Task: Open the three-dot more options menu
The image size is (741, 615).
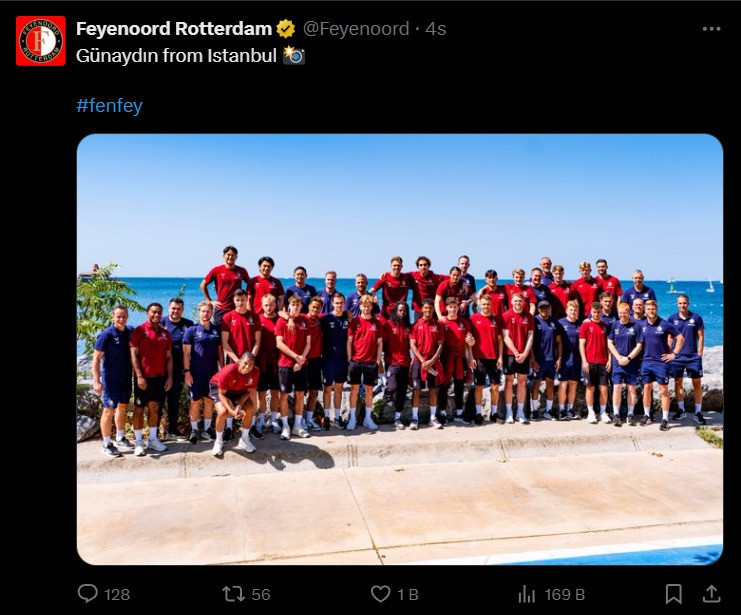Action: pos(711,29)
